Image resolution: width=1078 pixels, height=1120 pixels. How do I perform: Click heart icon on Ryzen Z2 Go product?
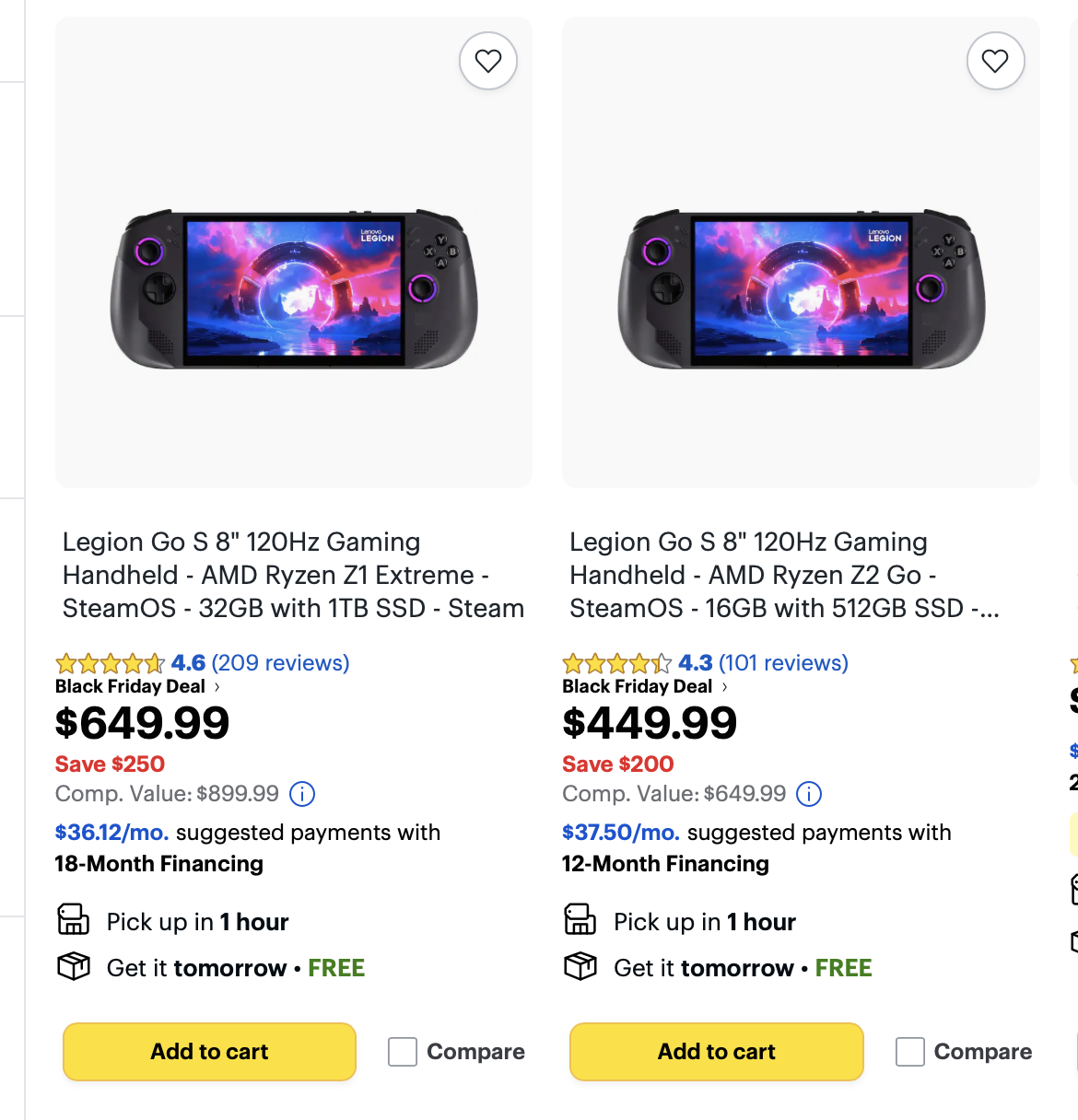click(x=995, y=61)
